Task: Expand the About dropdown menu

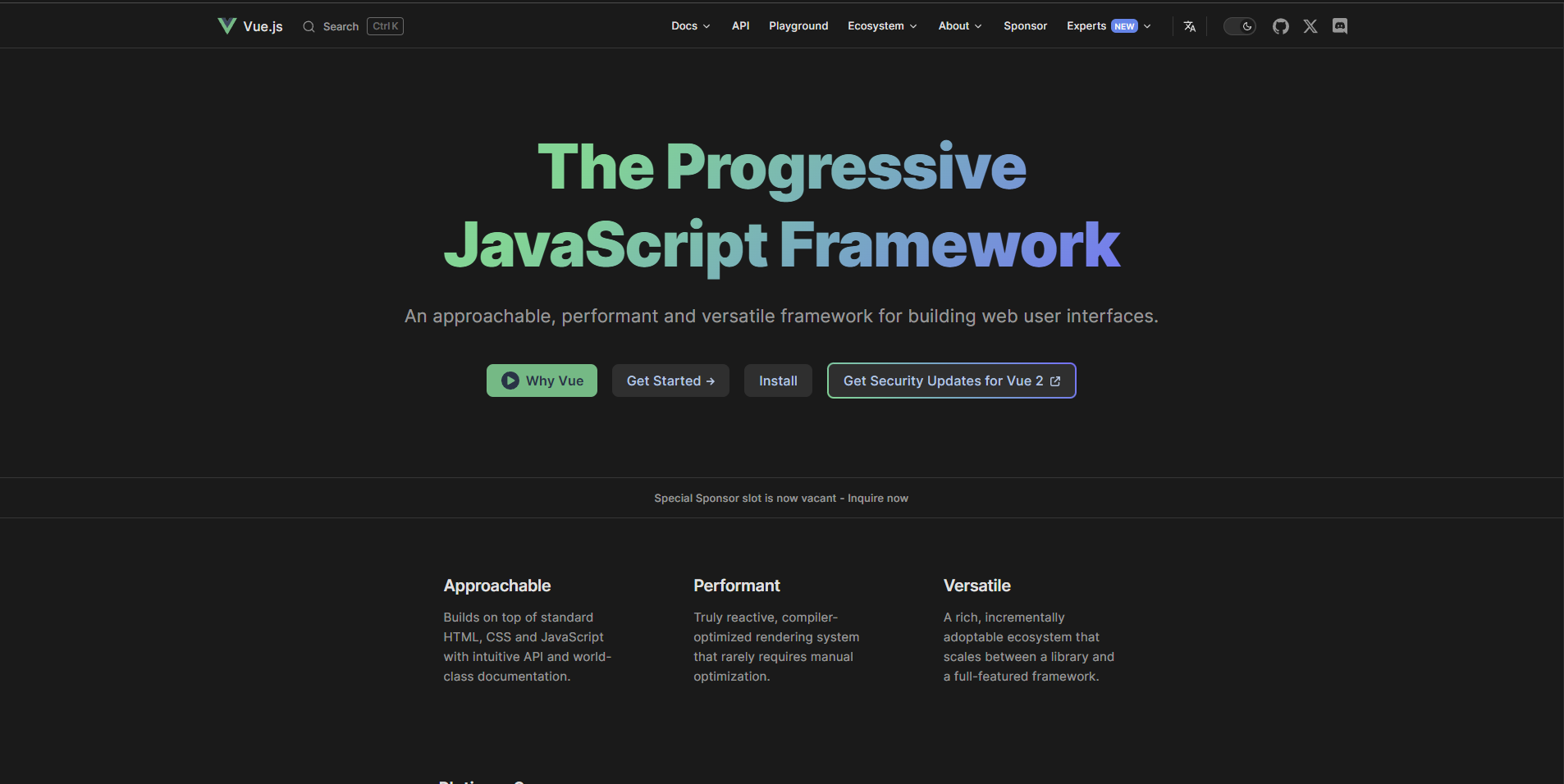Action: (960, 26)
